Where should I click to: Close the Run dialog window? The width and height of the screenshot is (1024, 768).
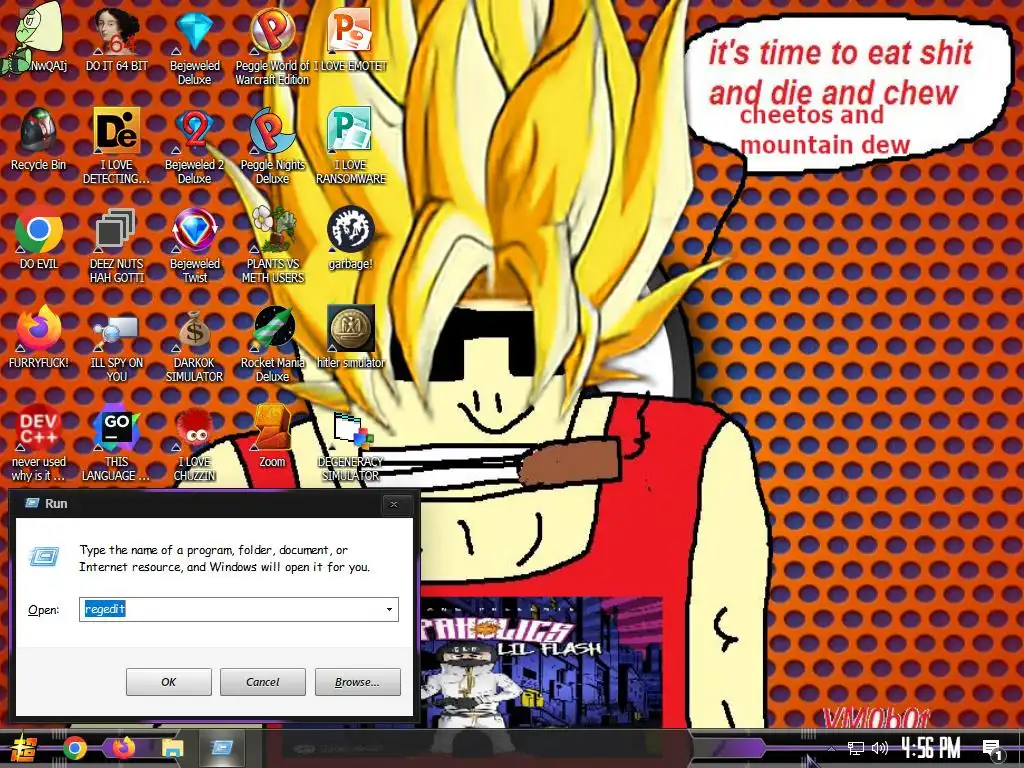[394, 504]
